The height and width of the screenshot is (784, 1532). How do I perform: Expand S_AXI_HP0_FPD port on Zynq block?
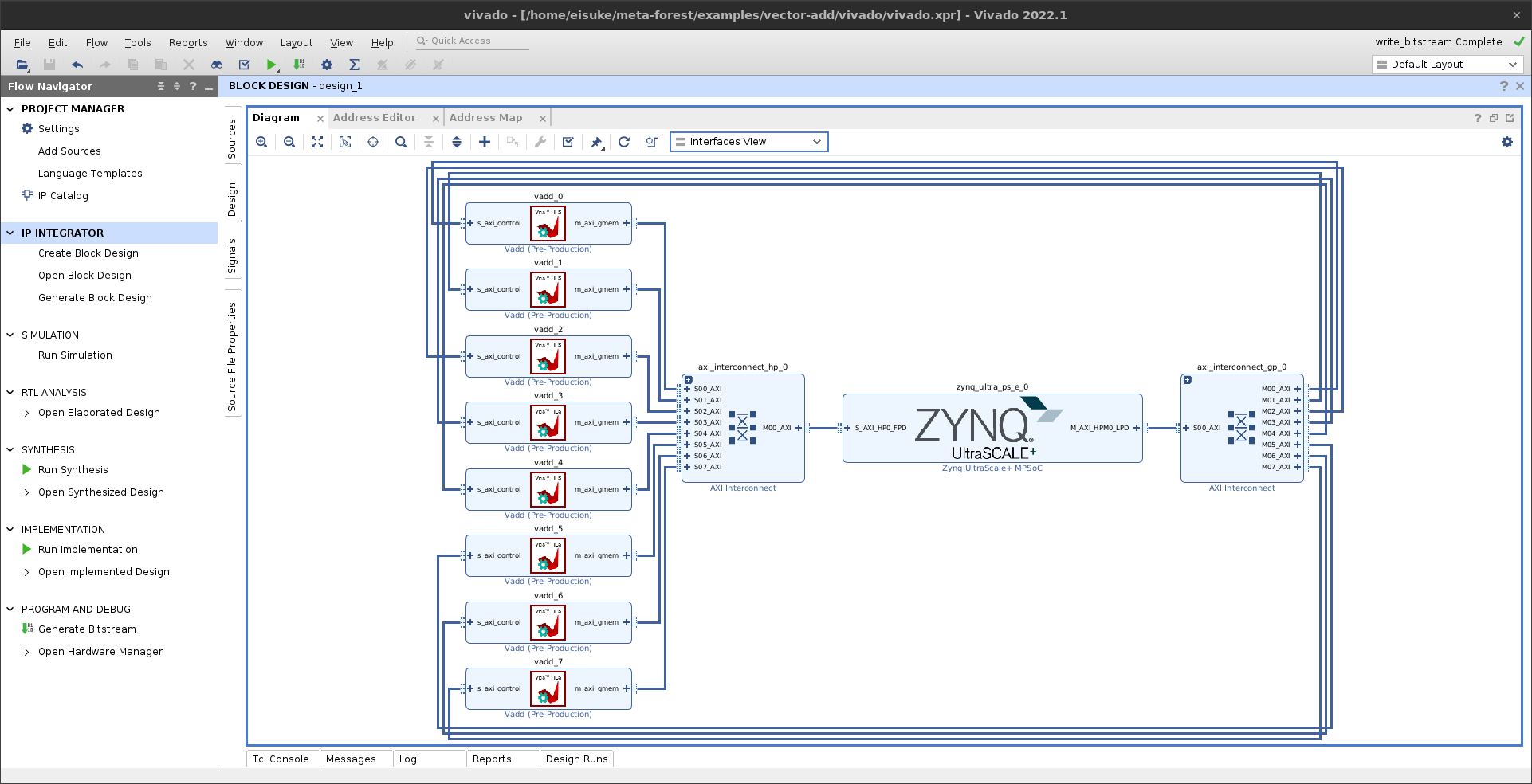848,428
